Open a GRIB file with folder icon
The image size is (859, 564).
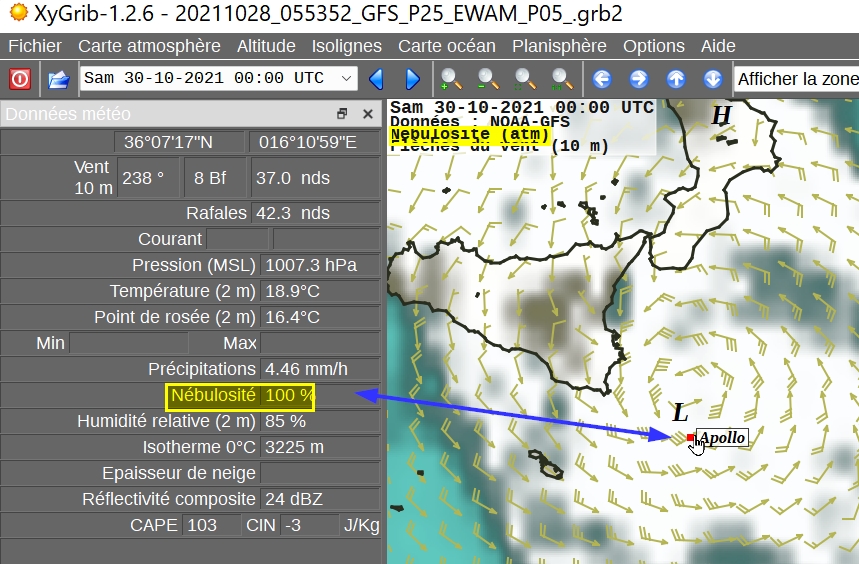59,79
